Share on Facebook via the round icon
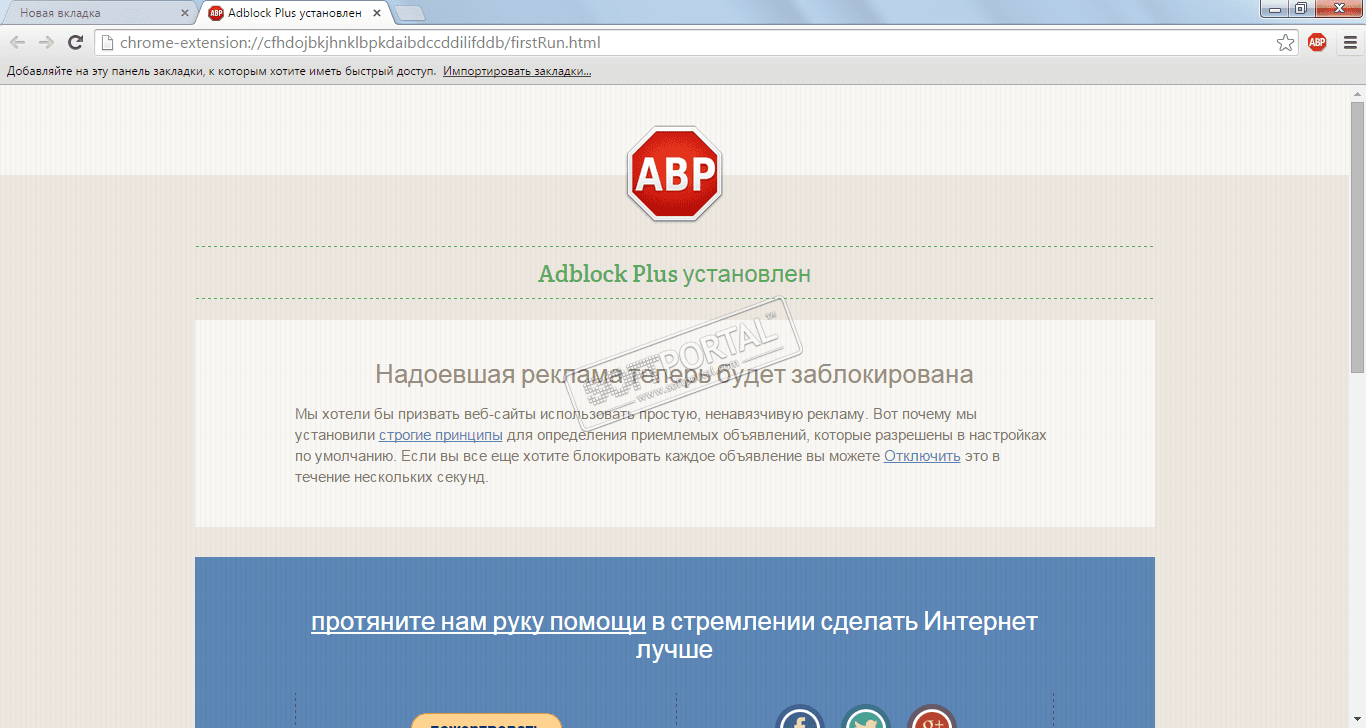This screenshot has width=1366, height=728. [x=800, y=717]
